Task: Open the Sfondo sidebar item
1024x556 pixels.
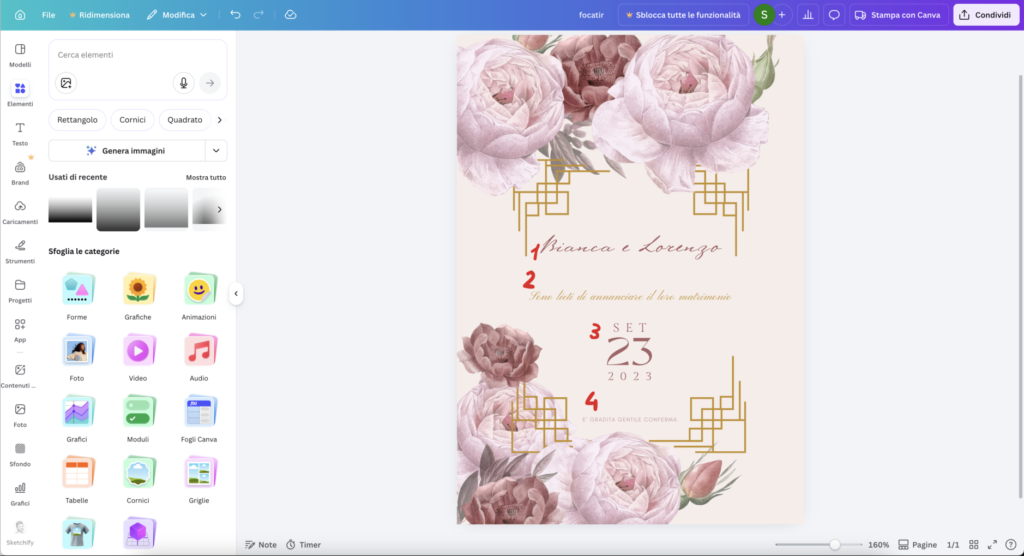Action: (x=20, y=454)
